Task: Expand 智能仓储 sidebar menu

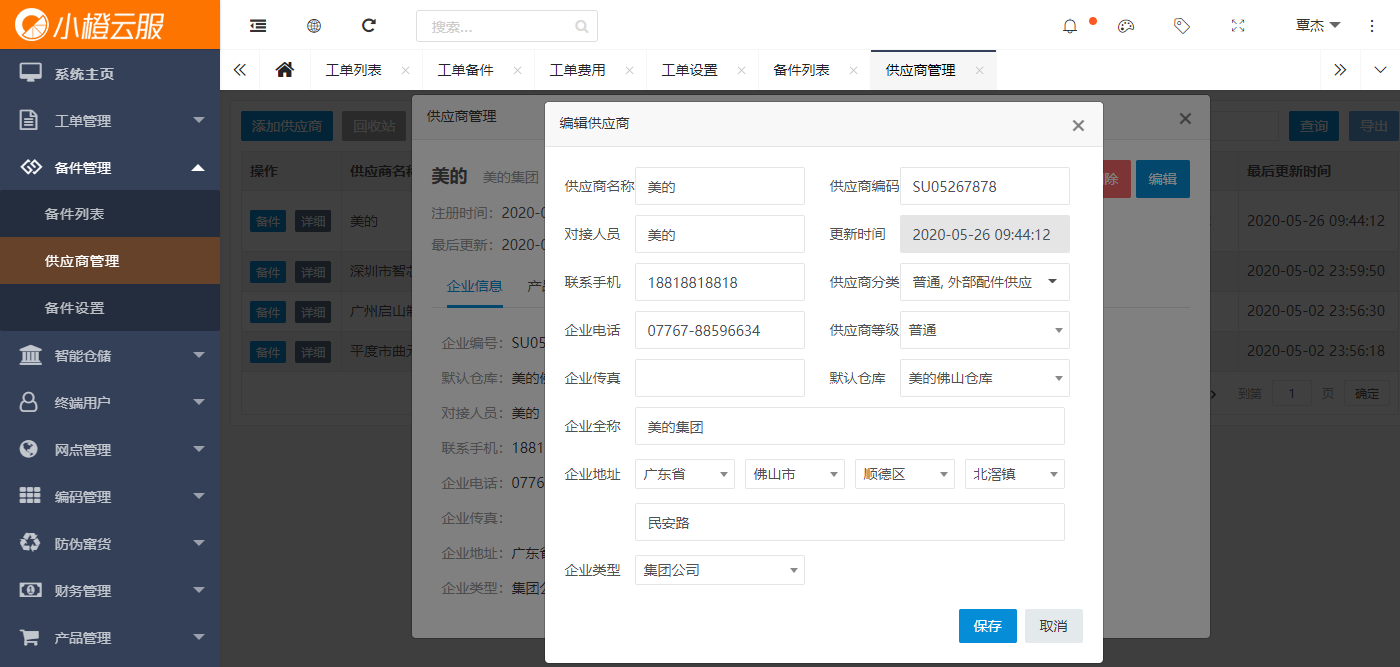Action: click(x=110, y=355)
